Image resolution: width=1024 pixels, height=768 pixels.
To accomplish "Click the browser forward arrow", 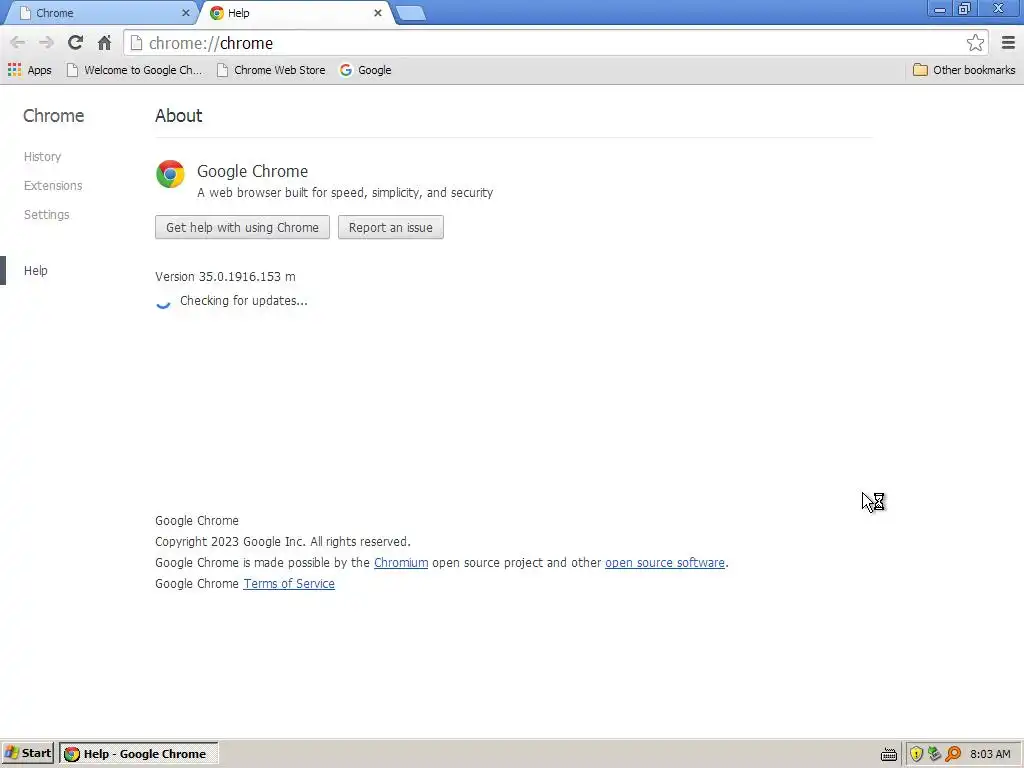I will click(46, 43).
